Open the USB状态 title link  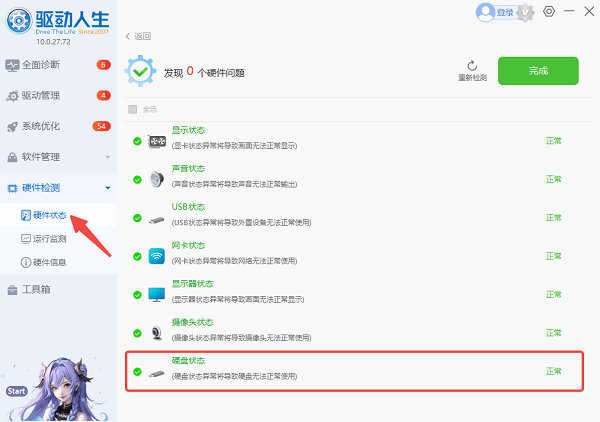(x=188, y=207)
